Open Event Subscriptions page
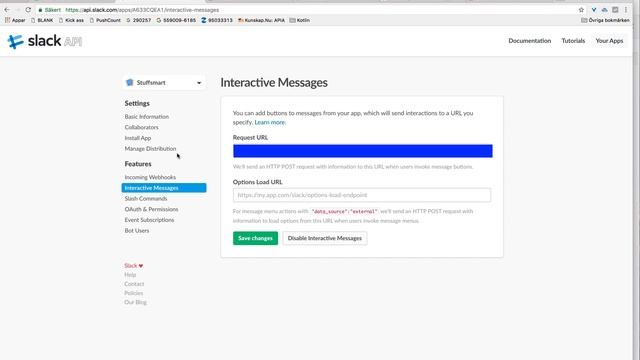The image size is (640, 360). click(149, 220)
